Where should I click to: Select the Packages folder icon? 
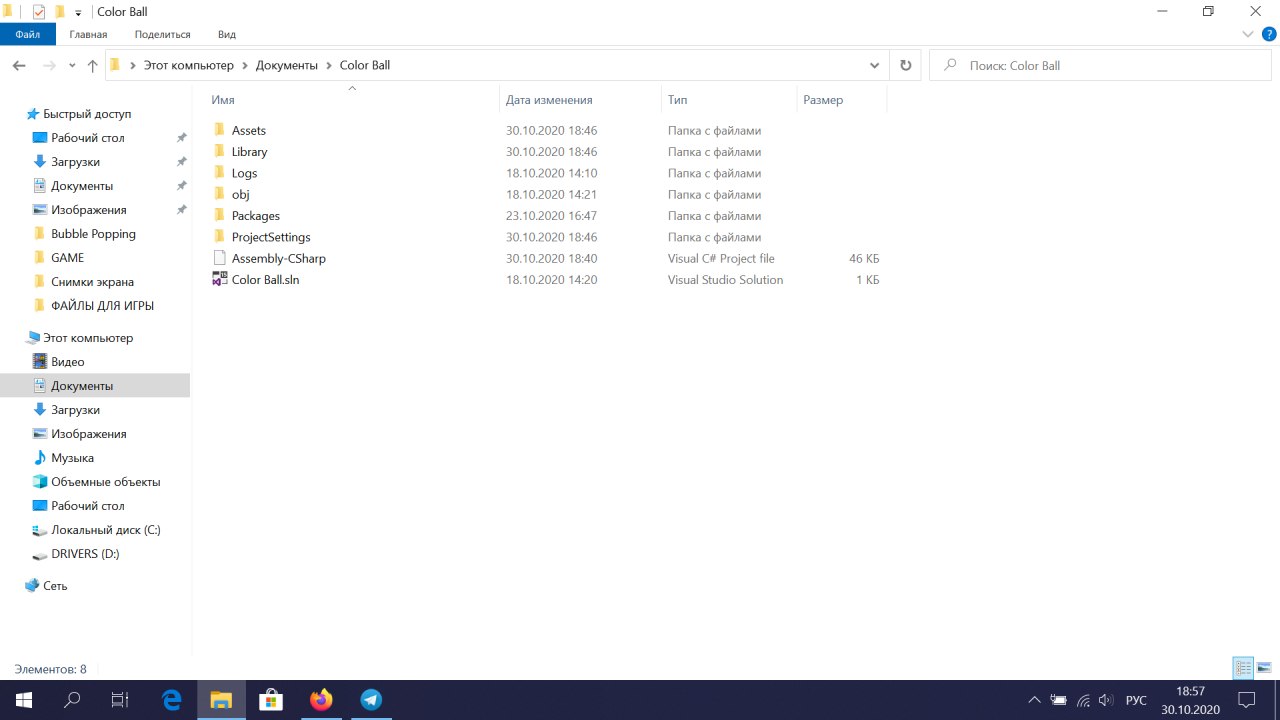(220, 216)
